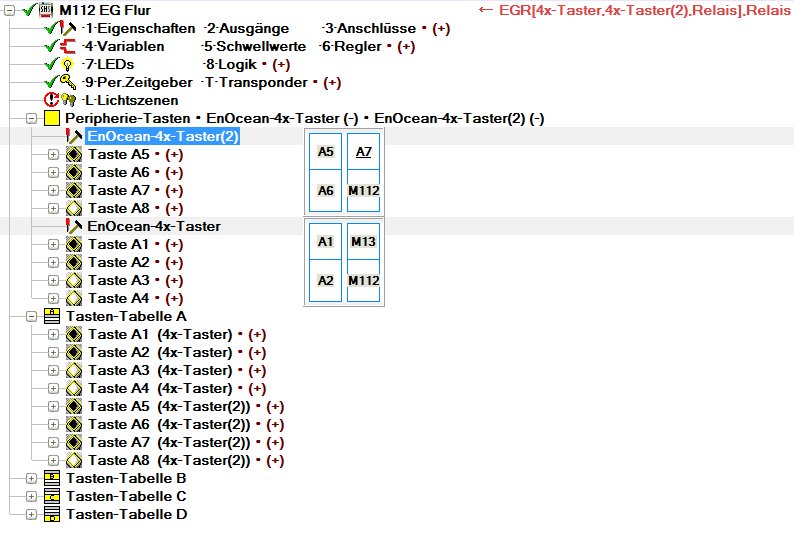
Task: Collapse the Peripherie-Tasten tree node
Action: click(x=31, y=118)
